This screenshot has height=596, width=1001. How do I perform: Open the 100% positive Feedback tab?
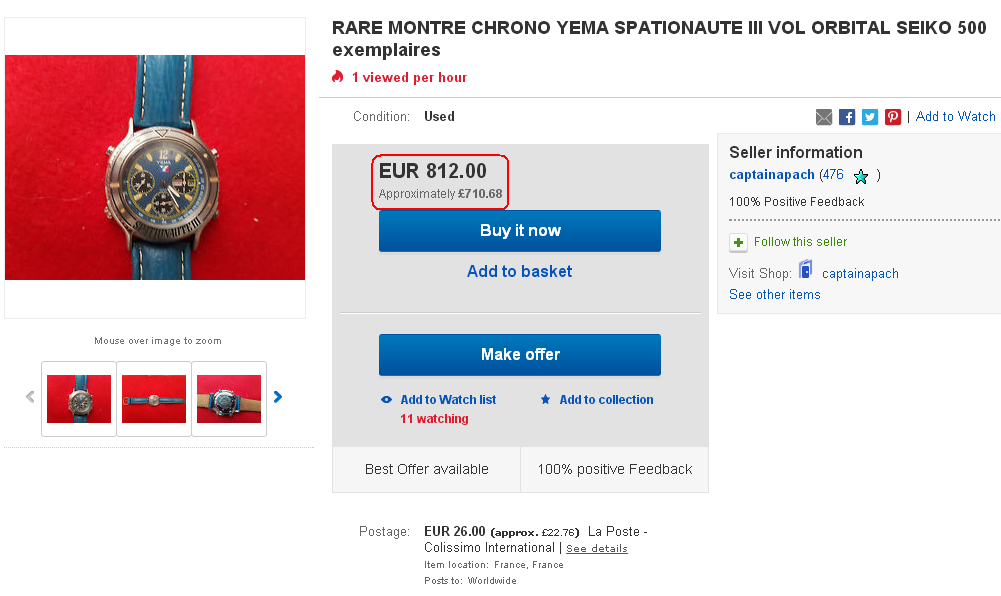click(614, 469)
